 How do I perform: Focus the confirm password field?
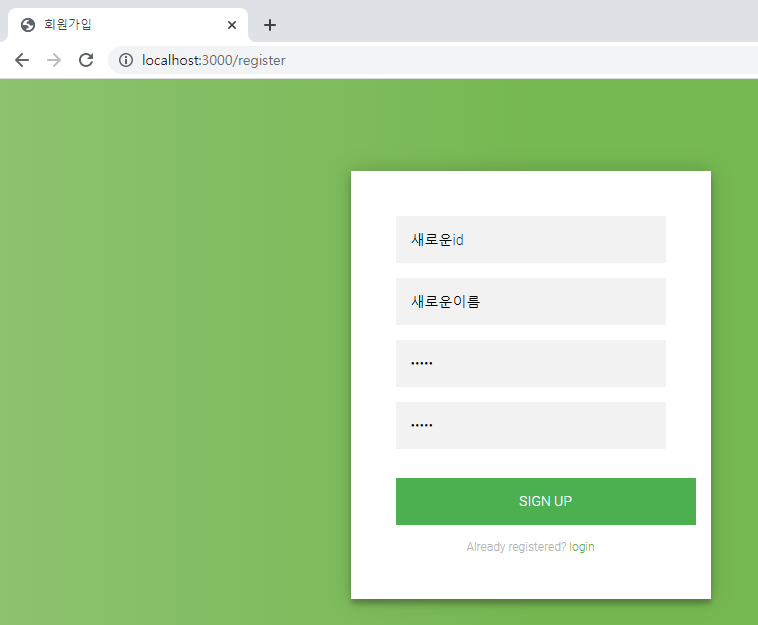(531, 425)
